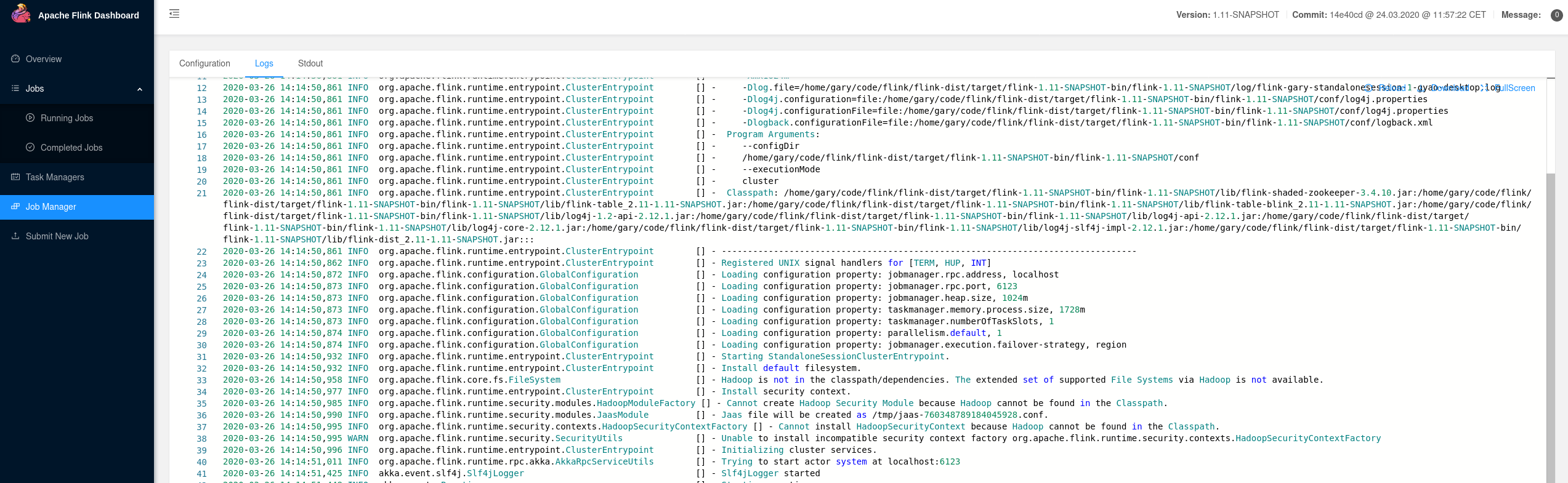1568x483 pixels.
Task: Click the WARN level on line 38
Action: pyautogui.click(x=358, y=439)
